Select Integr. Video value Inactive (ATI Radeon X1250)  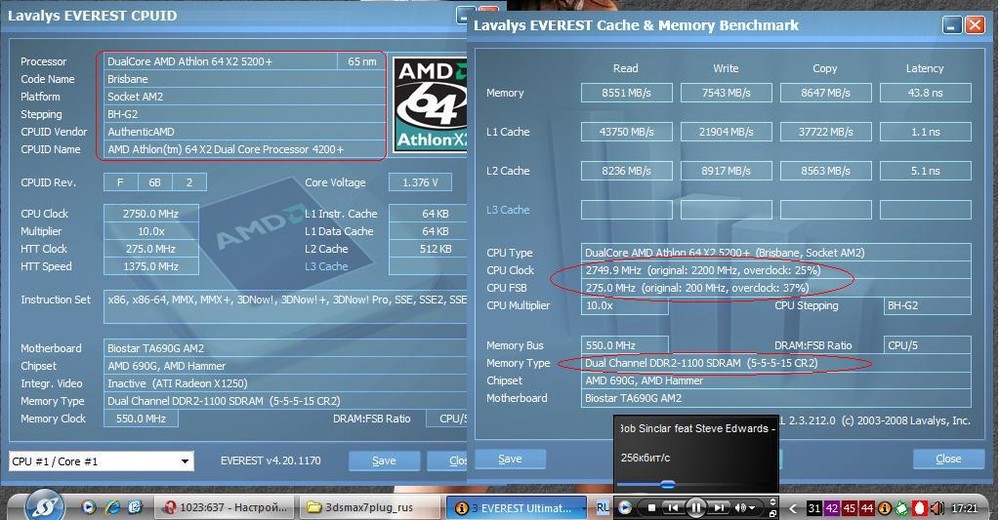(x=286, y=383)
